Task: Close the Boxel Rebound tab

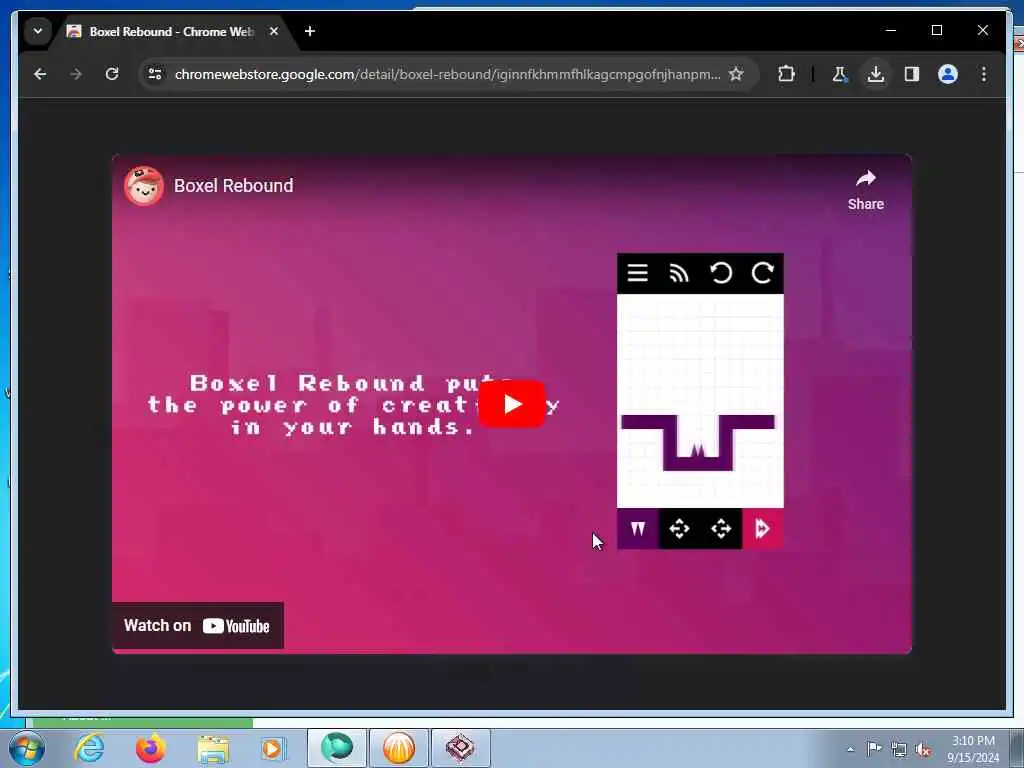Action: coord(274,31)
